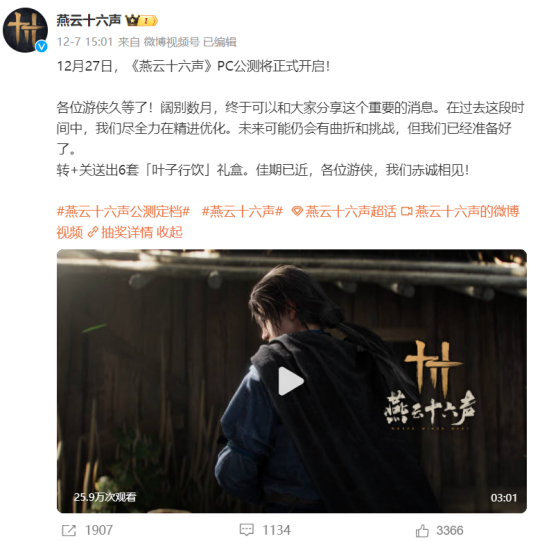Click the video icon before 微博视频 link
The width and height of the screenshot is (540, 541).
point(406,211)
